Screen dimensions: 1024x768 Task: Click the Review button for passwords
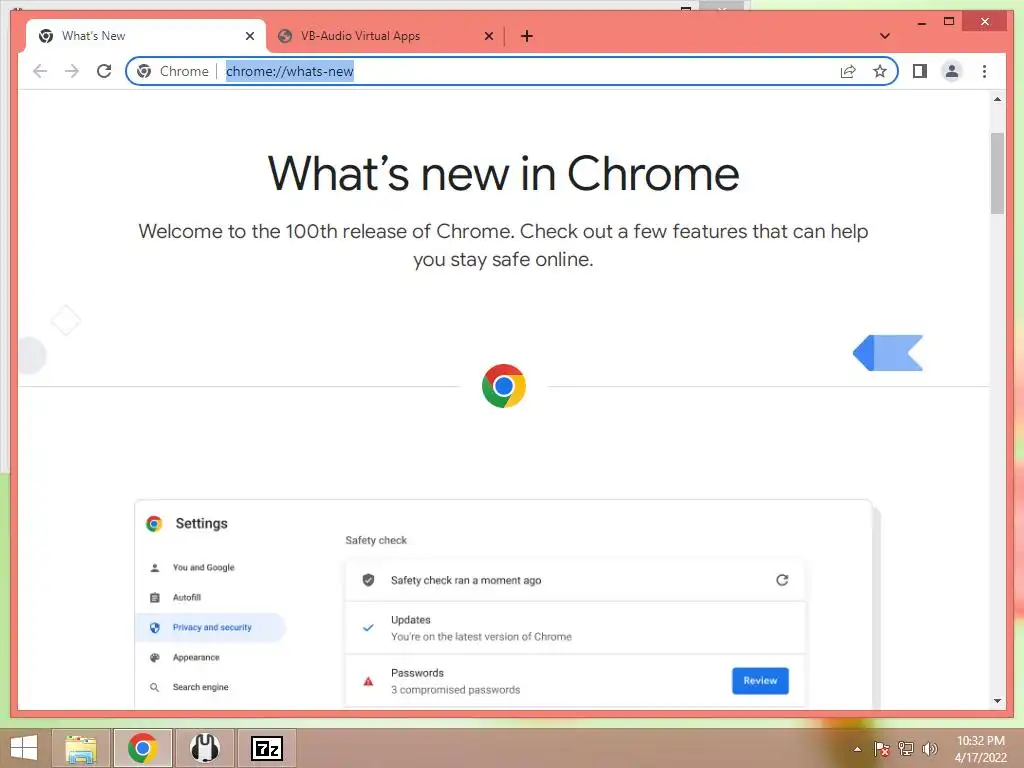point(760,680)
